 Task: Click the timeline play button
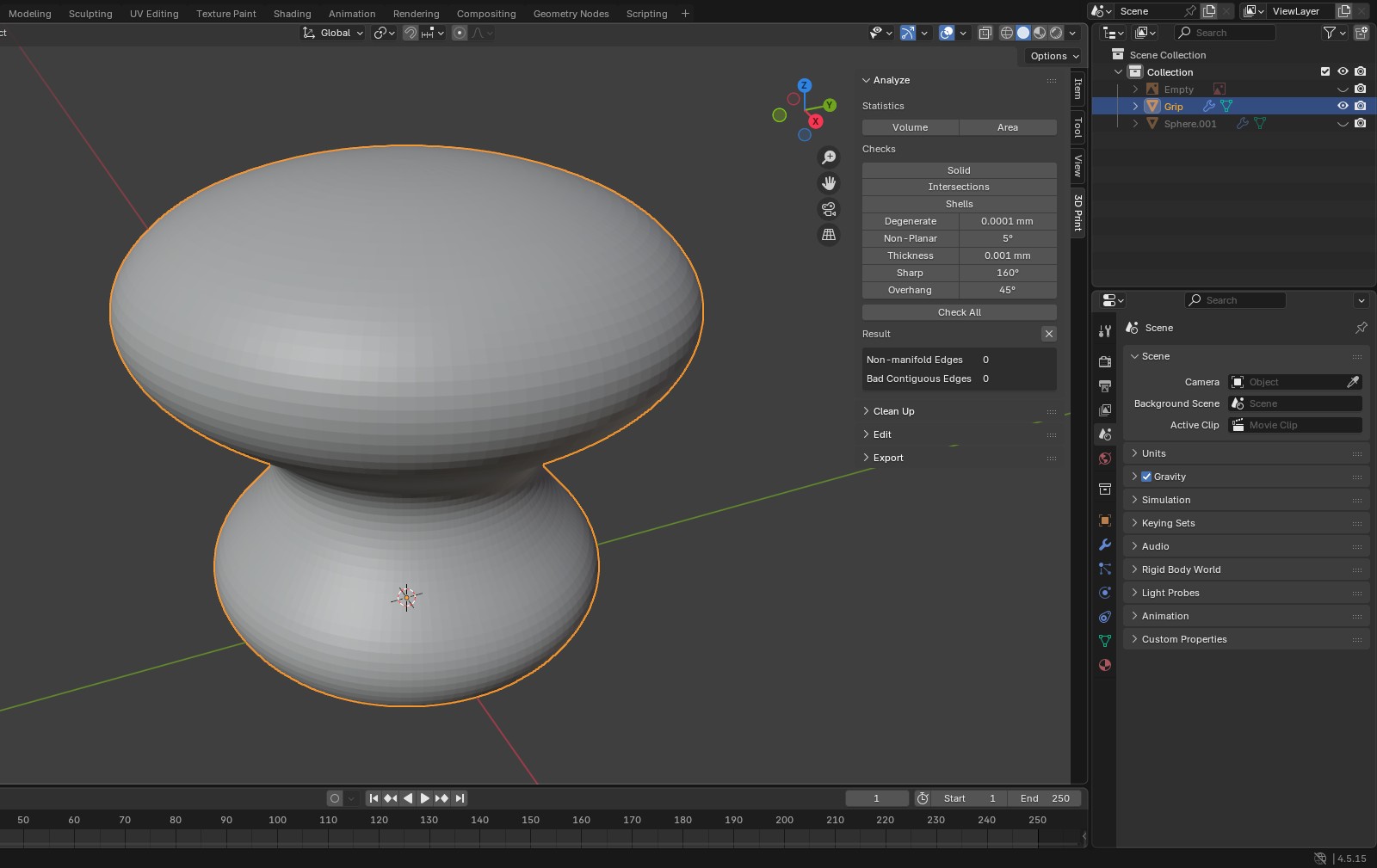[x=424, y=798]
